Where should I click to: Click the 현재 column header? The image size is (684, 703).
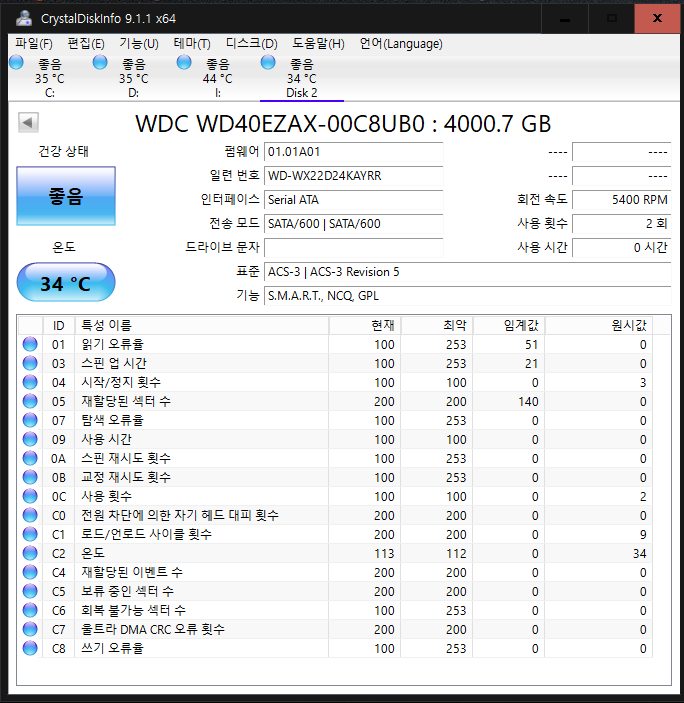[365, 325]
